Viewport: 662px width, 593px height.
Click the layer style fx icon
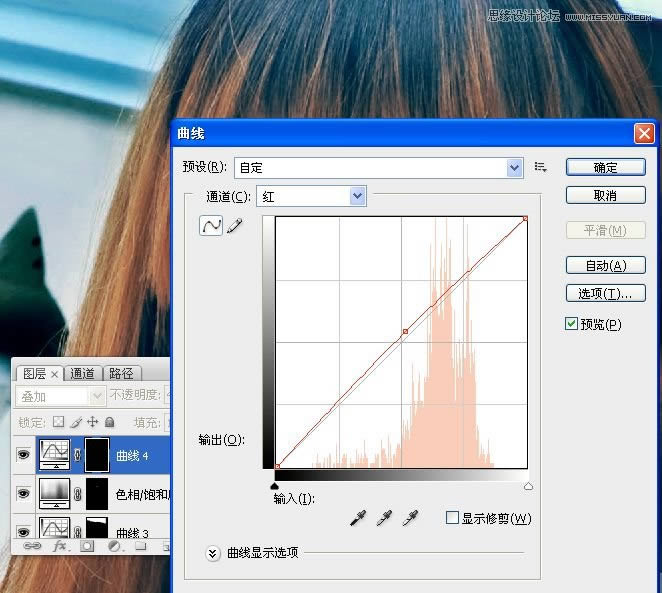pyautogui.click(x=60, y=547)
